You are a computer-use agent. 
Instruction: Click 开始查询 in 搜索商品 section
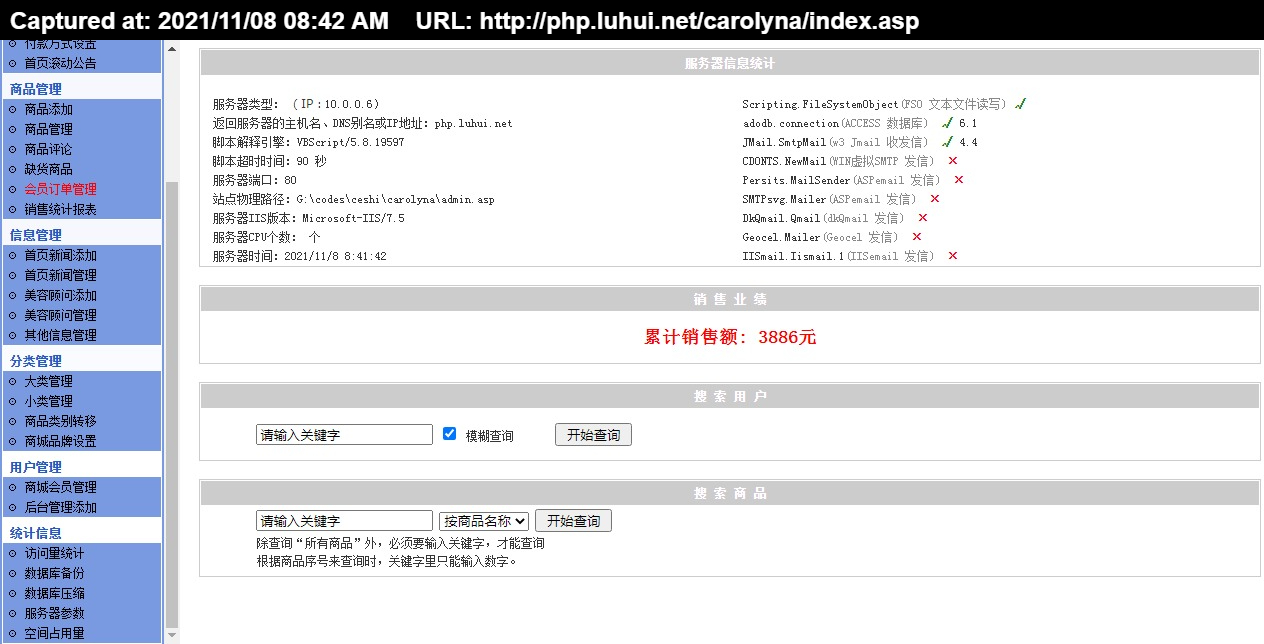coord(573,521)
